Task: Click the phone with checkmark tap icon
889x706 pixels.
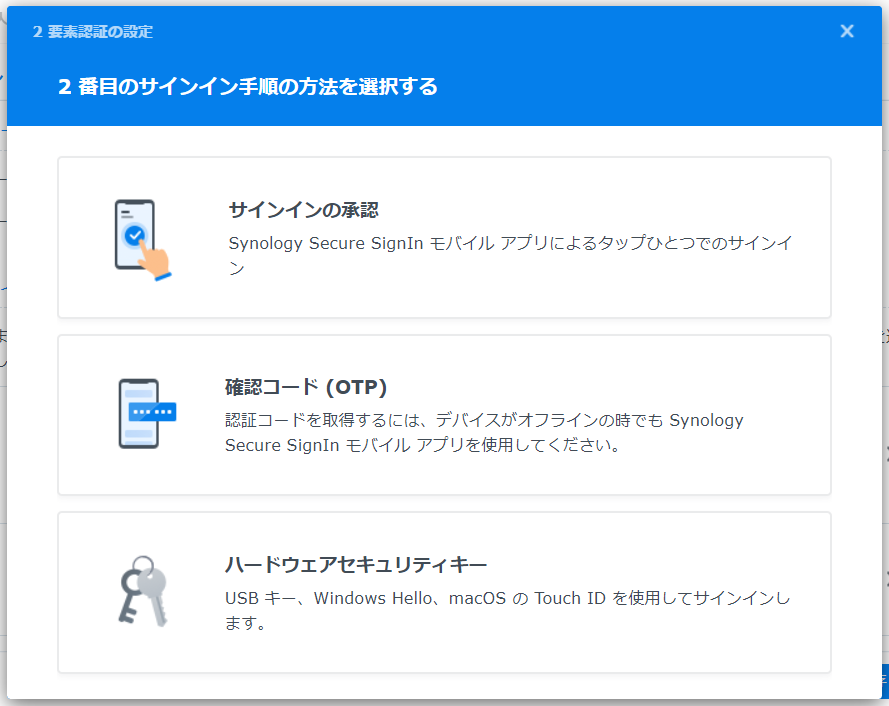Action: 142,240
